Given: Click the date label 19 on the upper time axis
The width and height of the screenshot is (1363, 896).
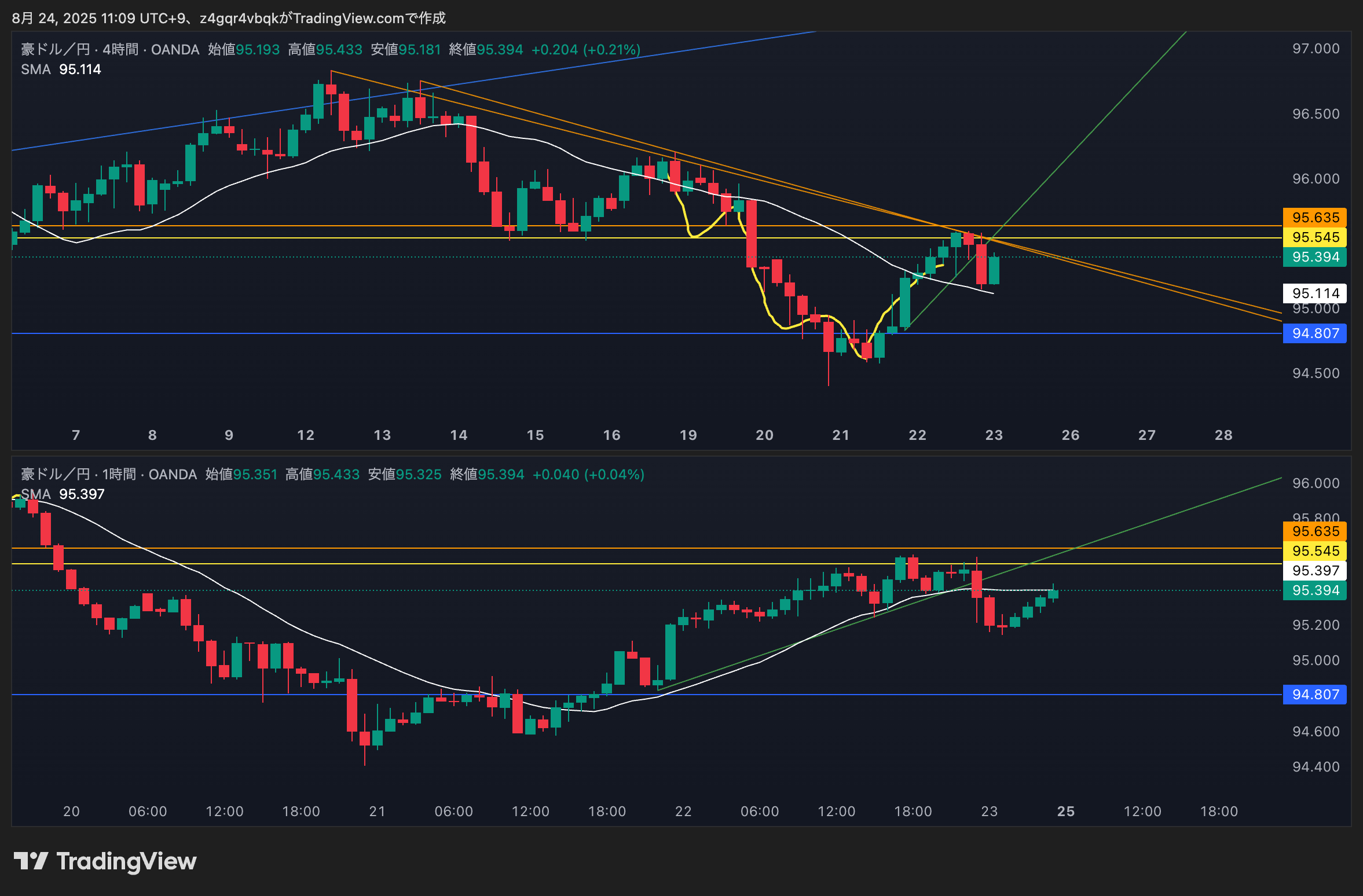Looking at the screenshot, I should (x=688, y=435).
